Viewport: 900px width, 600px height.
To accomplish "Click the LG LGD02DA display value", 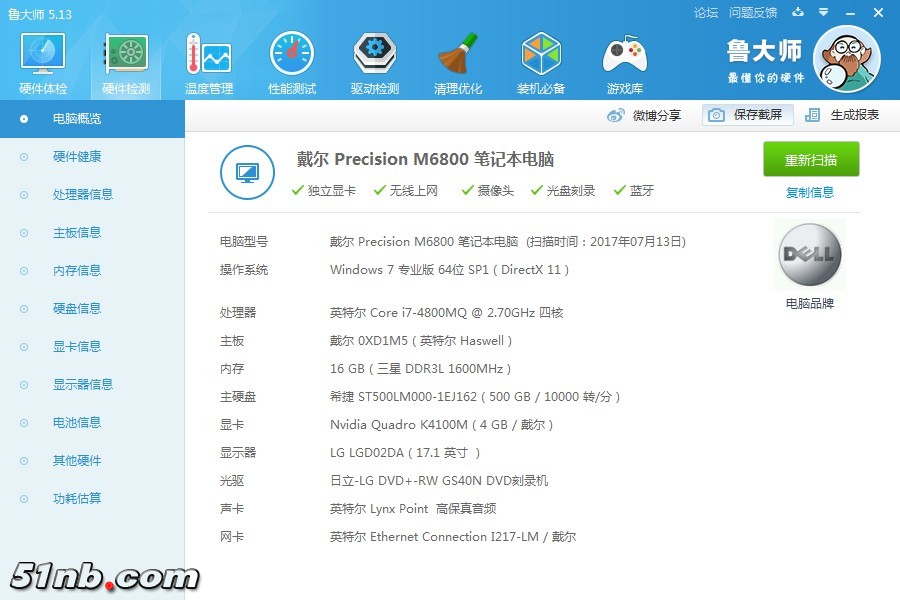I will 405,453.
